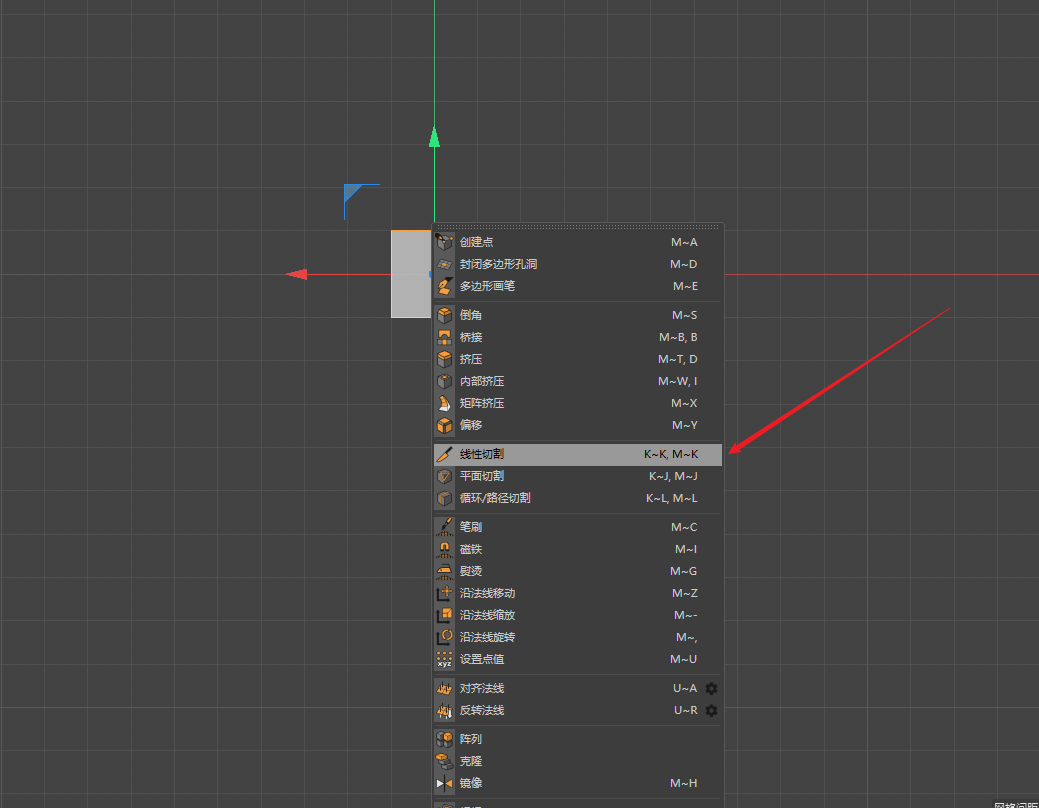Click the Bridge (桥接) tool icon
Viewport: 1039px width, 808px height.
click(445, 337)
